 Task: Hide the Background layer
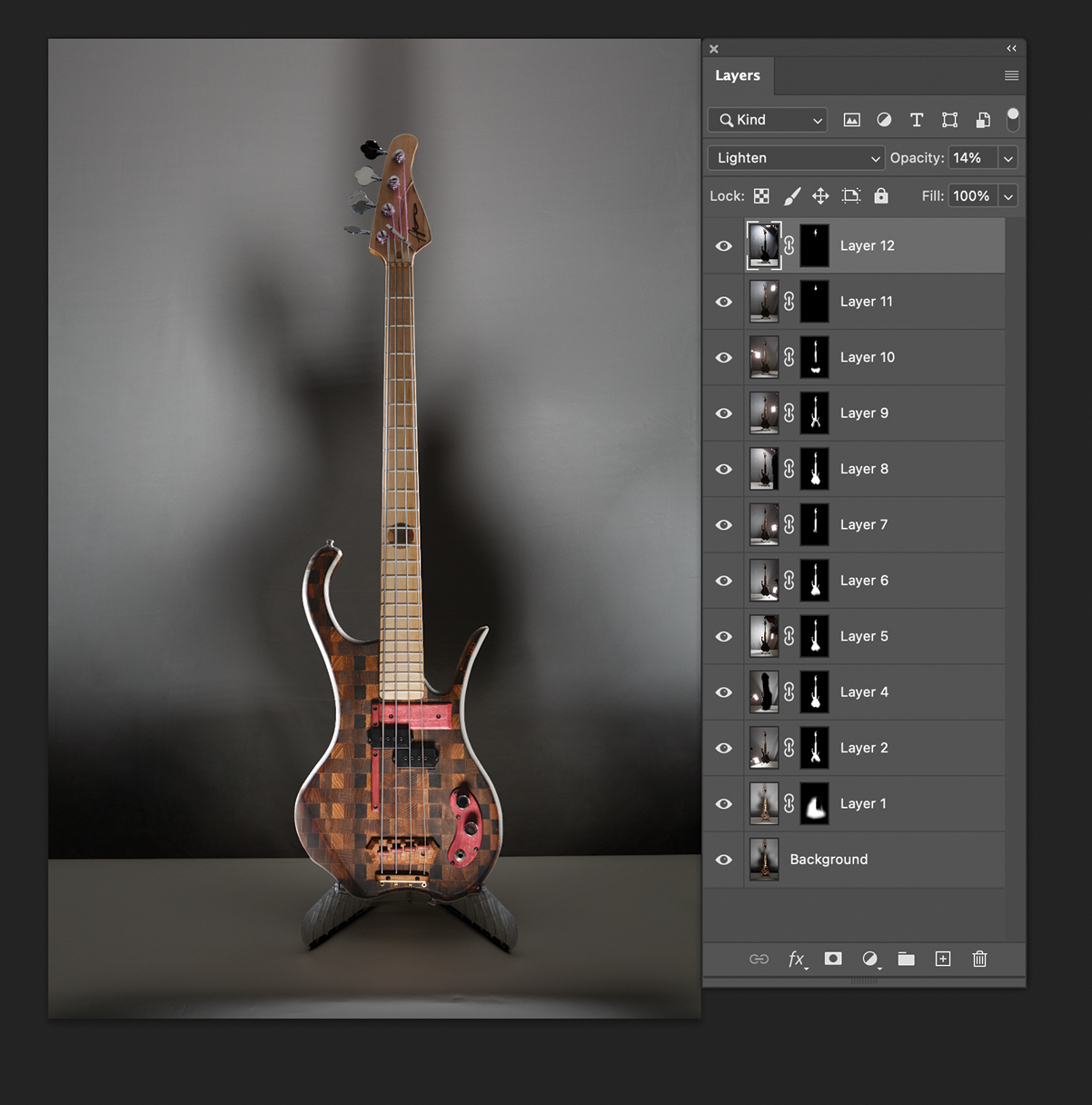point(724,860)
